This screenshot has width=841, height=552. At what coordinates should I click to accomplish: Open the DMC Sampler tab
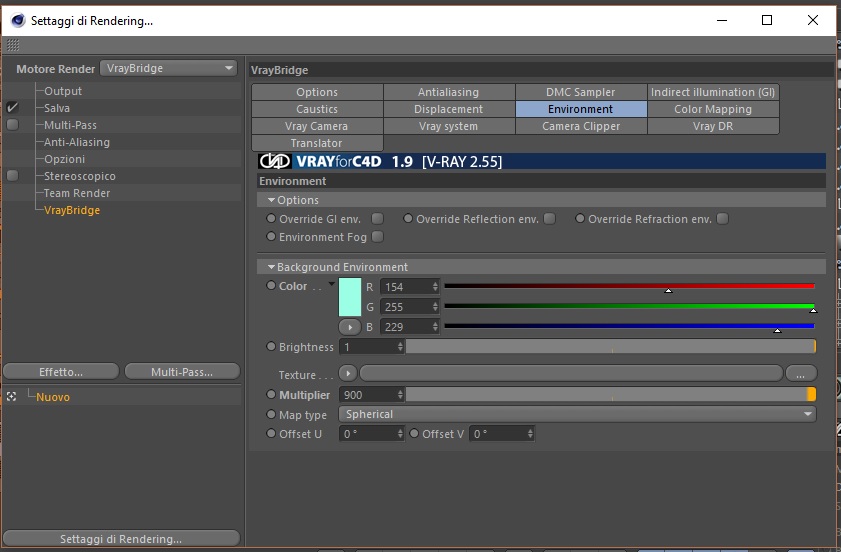[x=581, y=92]
